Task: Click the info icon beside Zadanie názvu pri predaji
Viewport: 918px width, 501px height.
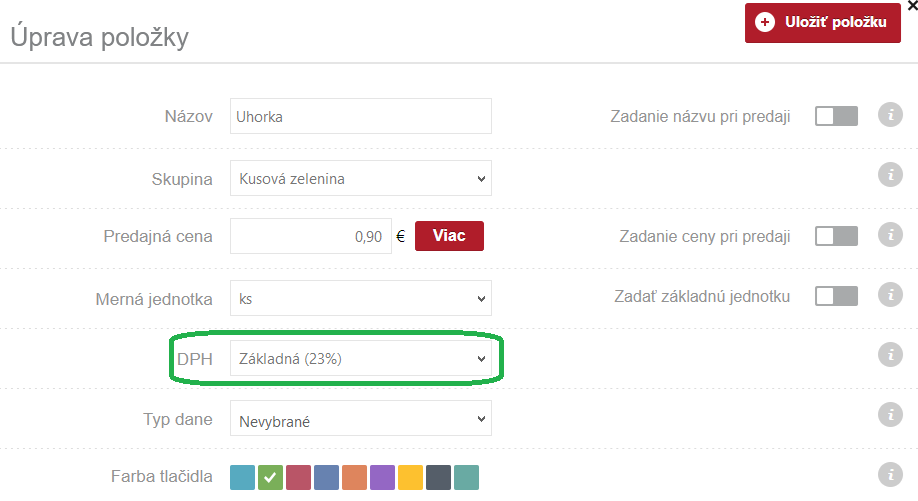Action: 889,115
